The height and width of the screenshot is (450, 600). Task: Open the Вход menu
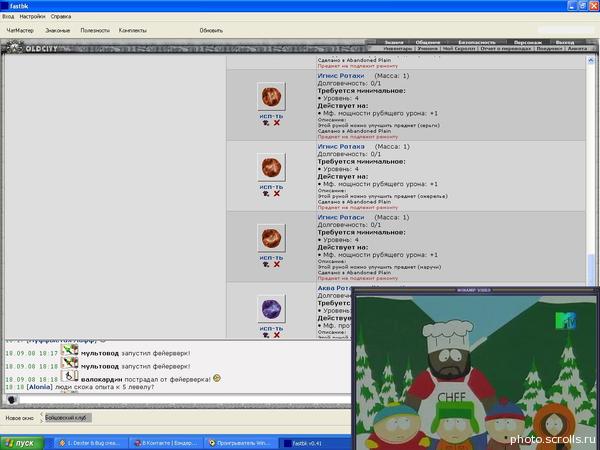[x=8, y=16]
